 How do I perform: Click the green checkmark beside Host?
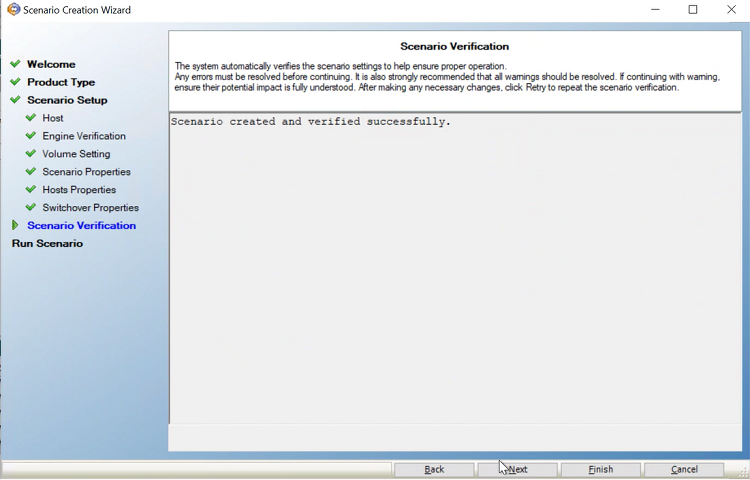(31, 118)
